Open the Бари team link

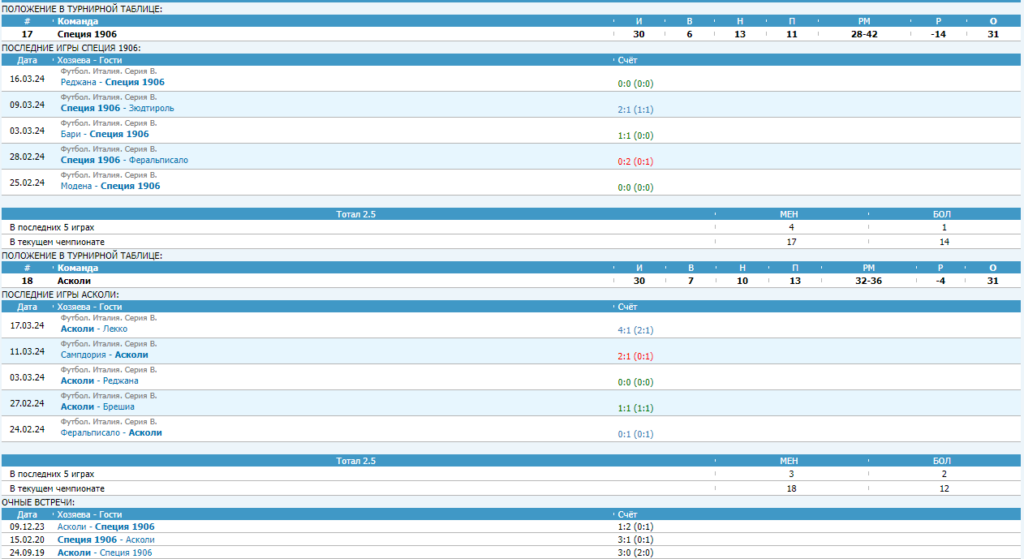71,135
